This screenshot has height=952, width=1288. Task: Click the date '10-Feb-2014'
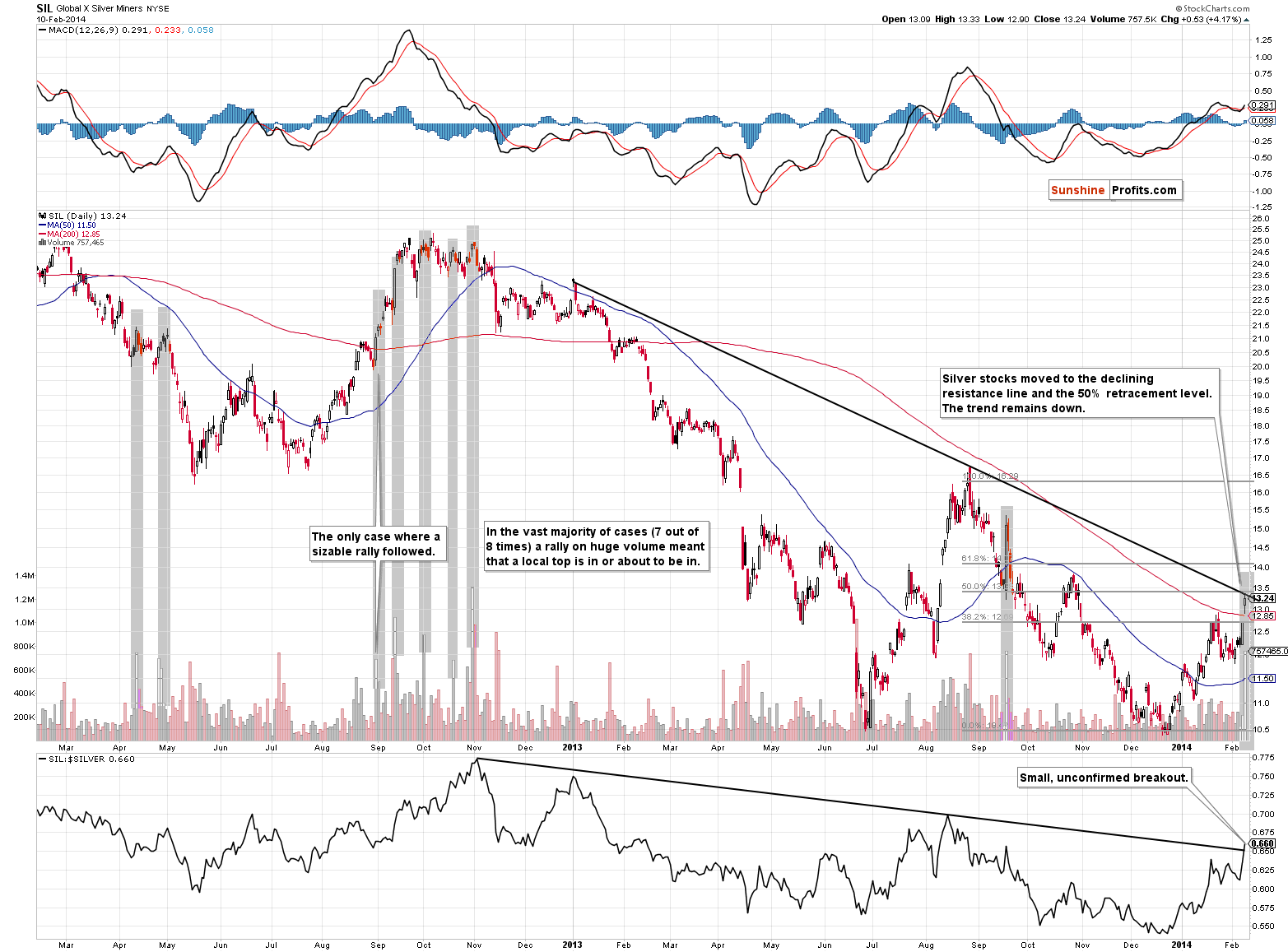pyautogui.click(x=59, y=19)
